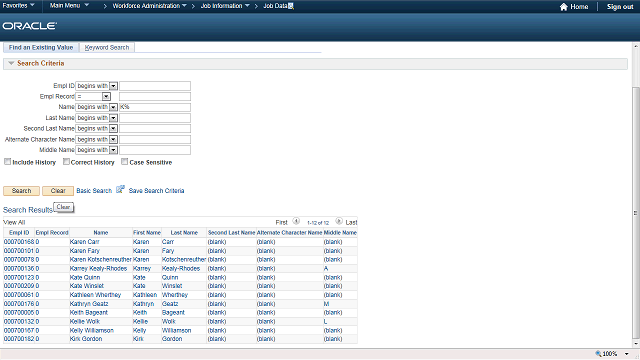Screen dimensions: 640x360
Task: Open Middle Name operator dropdown
Action: 113,150
